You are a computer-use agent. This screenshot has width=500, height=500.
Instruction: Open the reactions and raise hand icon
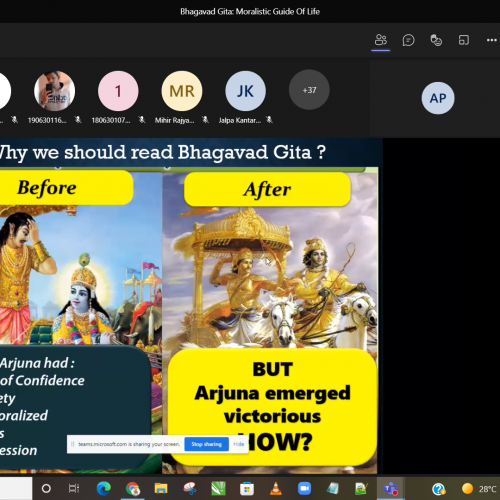point(436,40)
